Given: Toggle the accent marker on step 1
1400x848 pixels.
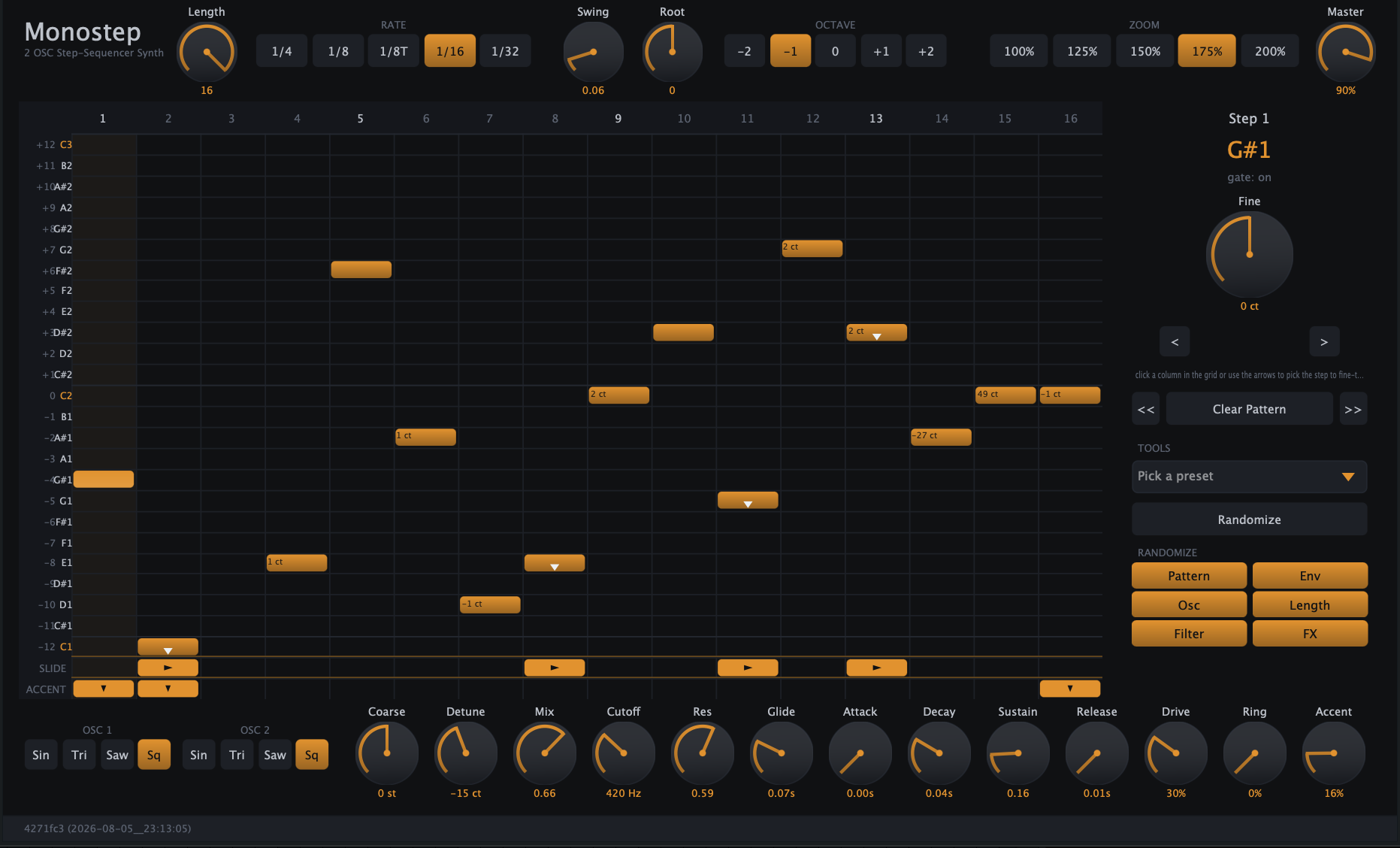Looking at the screenshot, I should click(x=104, y=689).
